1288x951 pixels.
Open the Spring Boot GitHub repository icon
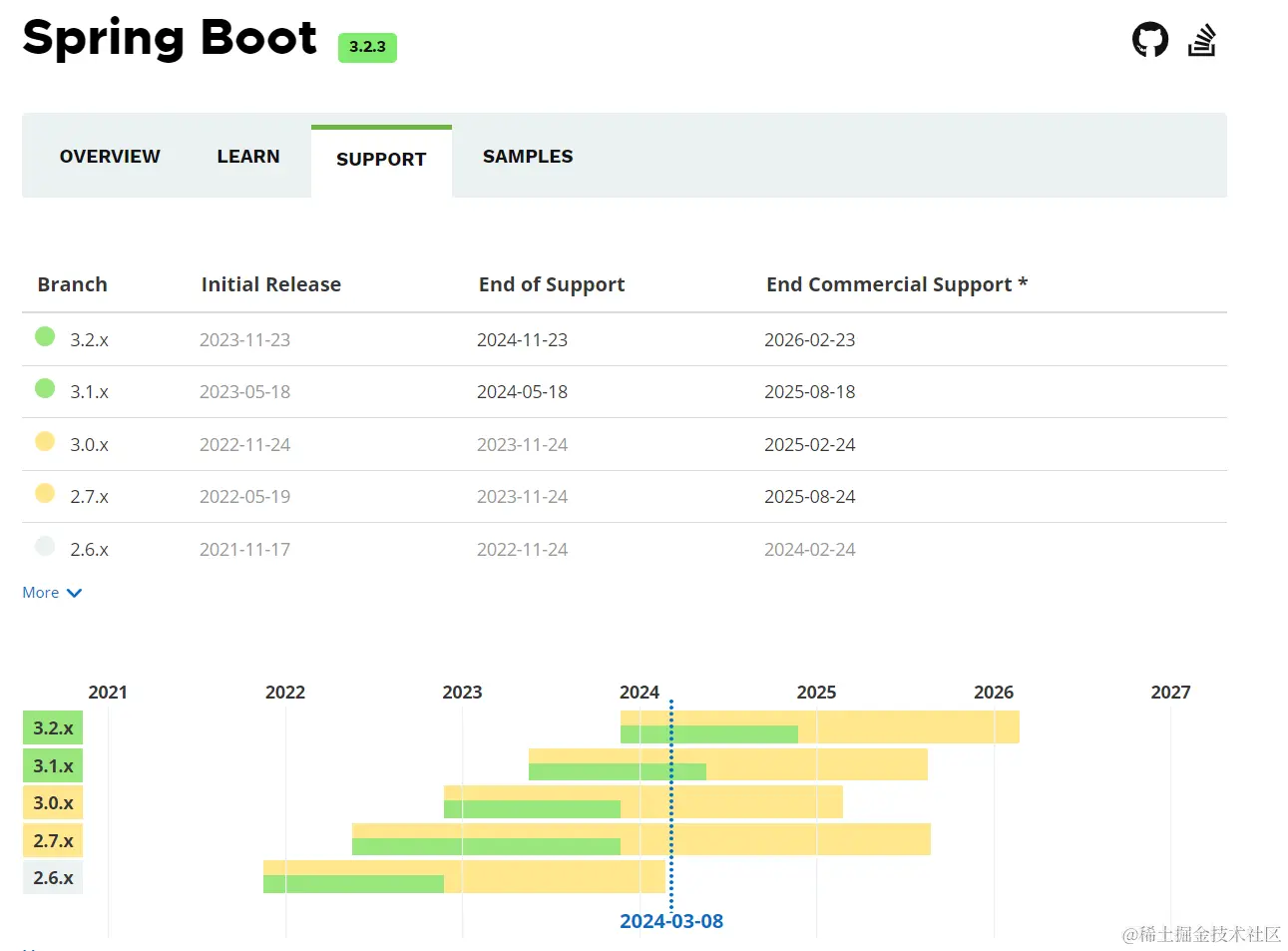(1149, 40)
